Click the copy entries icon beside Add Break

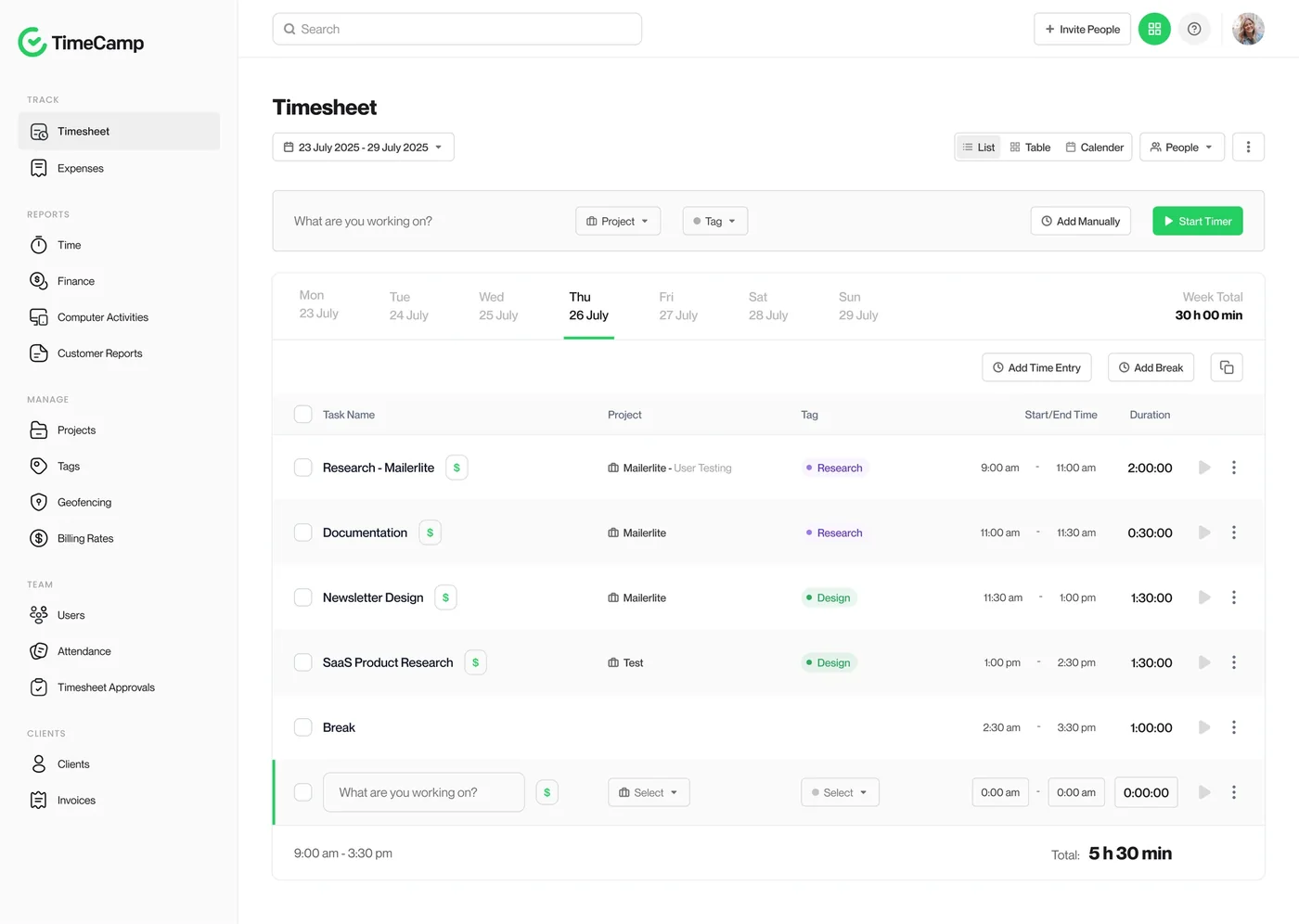1227,367
